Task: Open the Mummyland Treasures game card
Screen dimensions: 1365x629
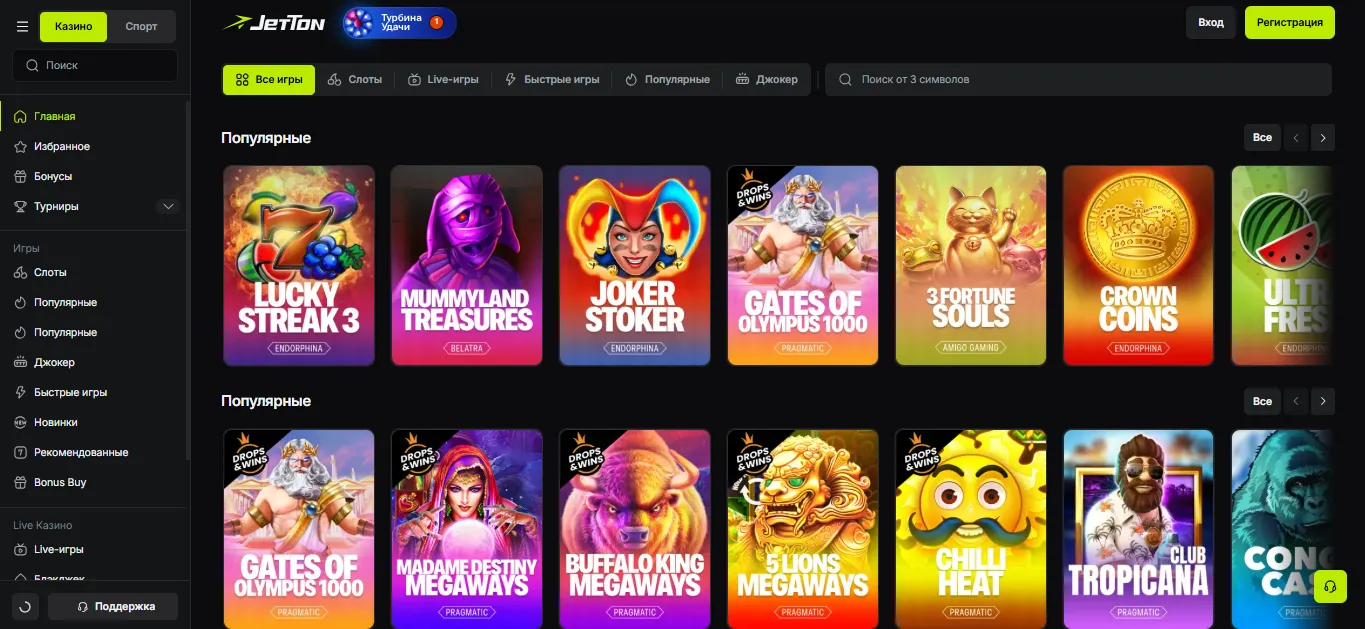Action: click(x=467, y=265)
